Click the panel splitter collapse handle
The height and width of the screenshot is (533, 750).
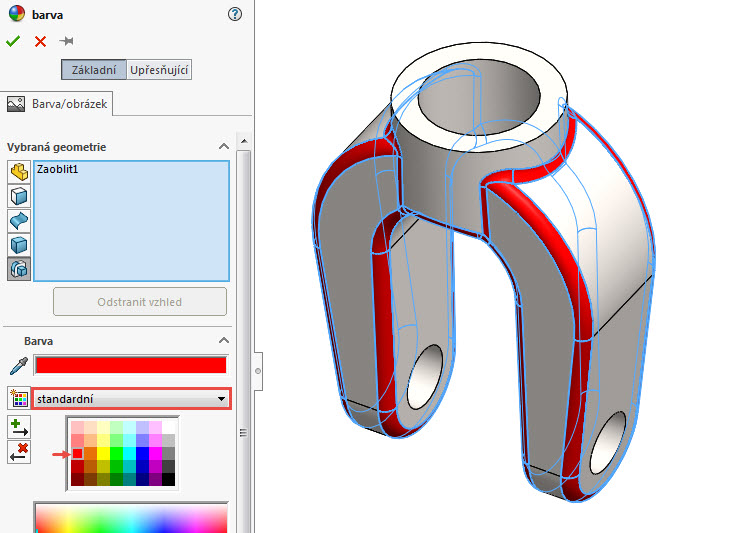pos(258,371)
